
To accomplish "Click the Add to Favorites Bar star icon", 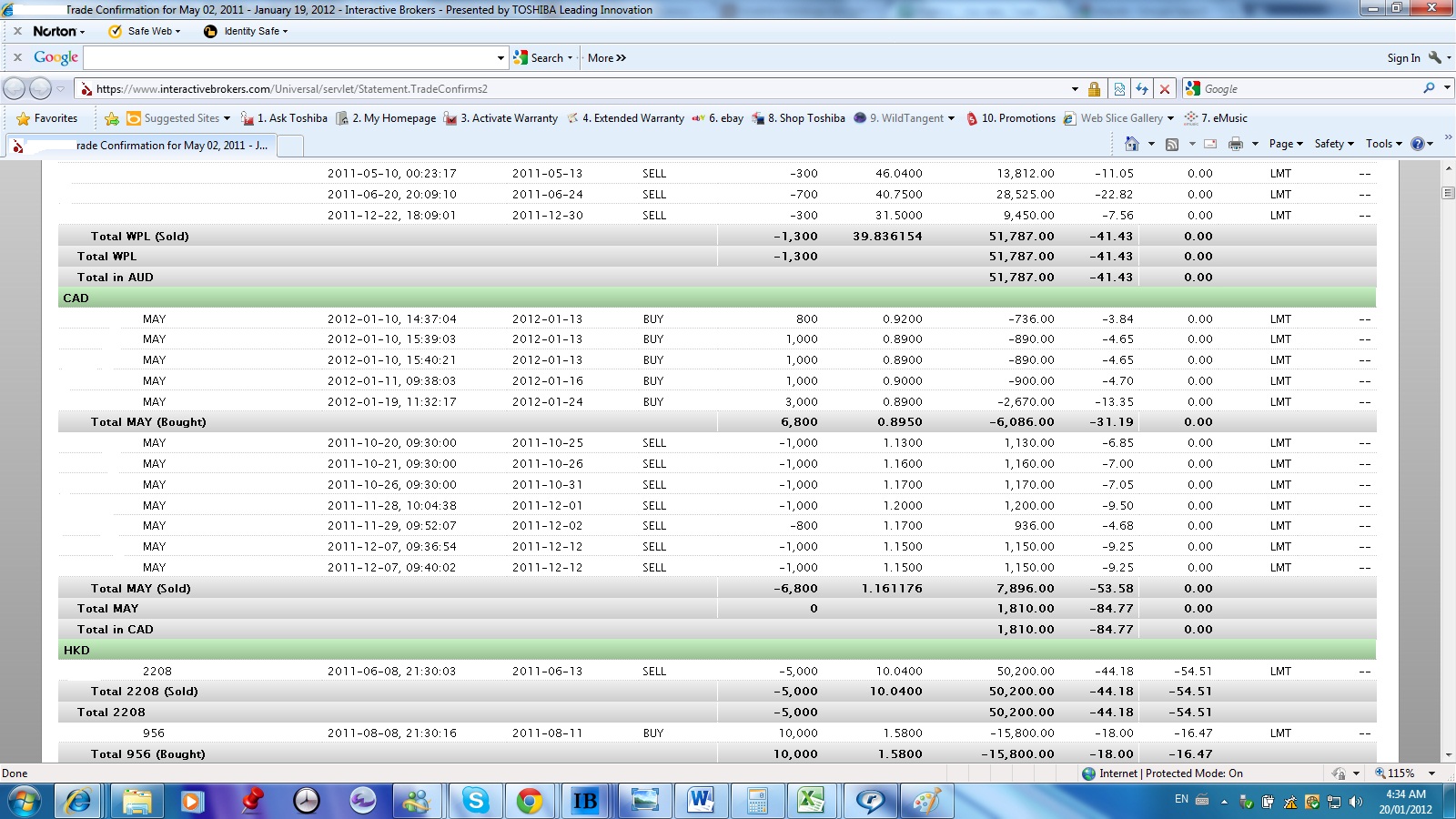I will 112,118.
